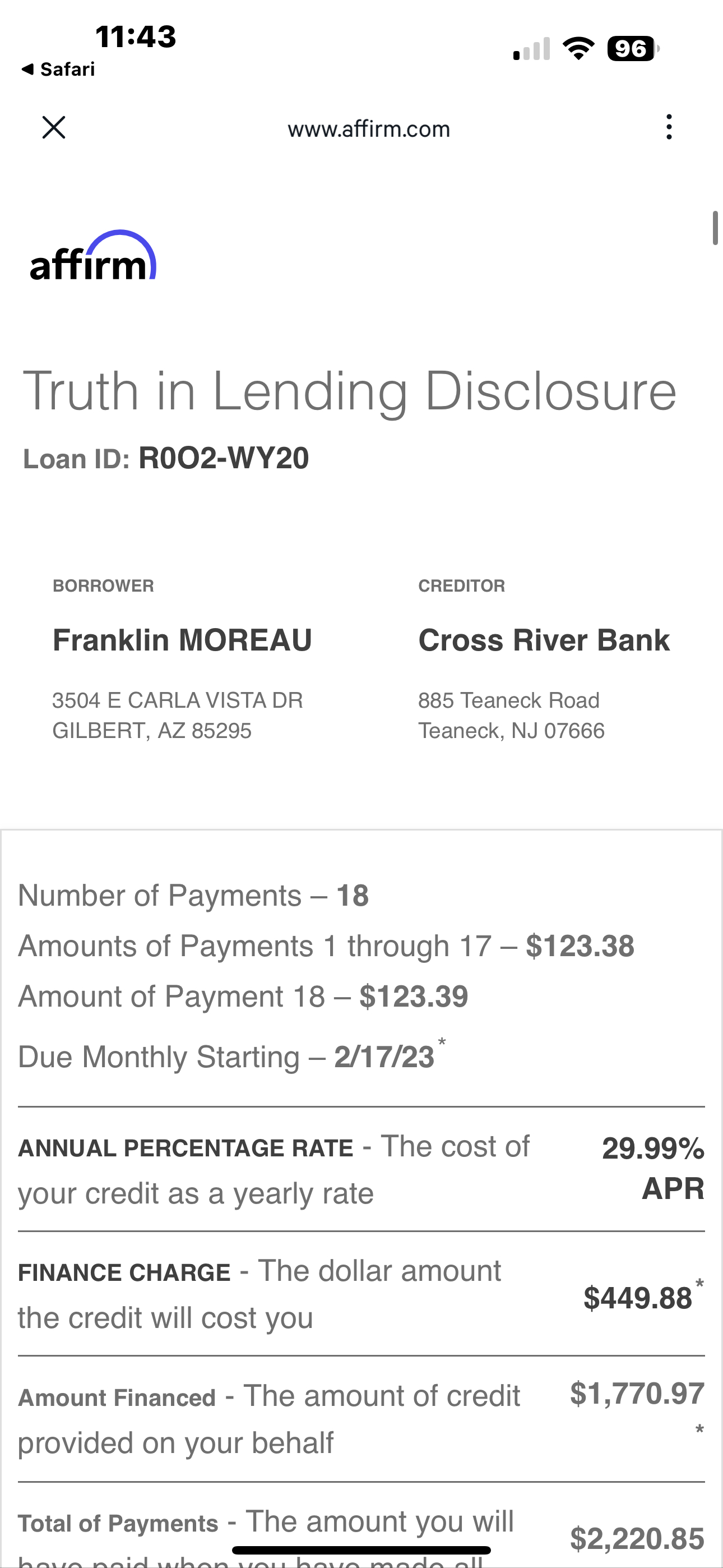Tap the Loan ID R0O2-WY20

[x=224, y=458]
